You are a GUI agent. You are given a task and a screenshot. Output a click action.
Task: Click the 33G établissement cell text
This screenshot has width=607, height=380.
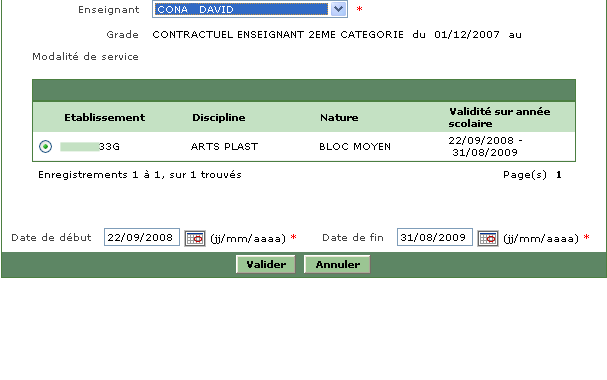(x=109, y=147)
